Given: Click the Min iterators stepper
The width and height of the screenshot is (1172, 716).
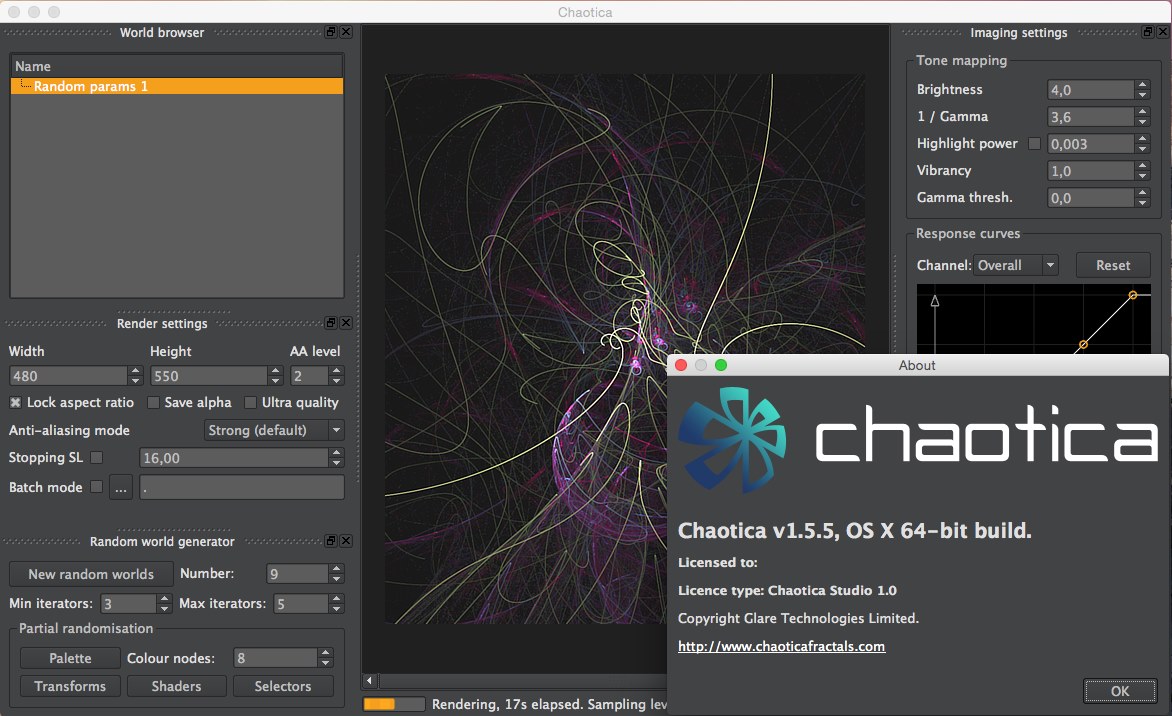Looking at the screenshot, I should [164, 603].
